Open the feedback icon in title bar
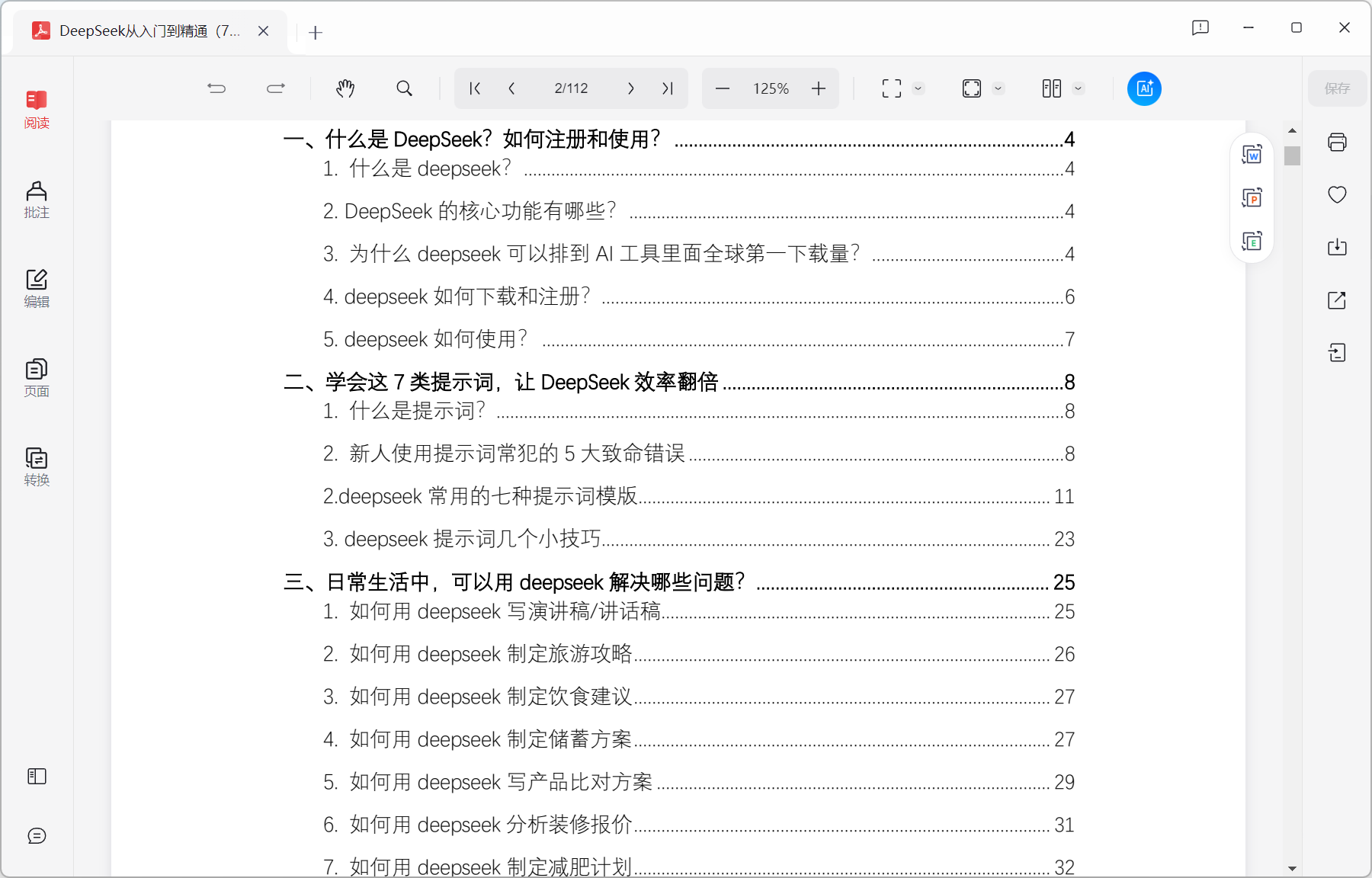This screenshot has height=878, width=1372. [1200, 27]
